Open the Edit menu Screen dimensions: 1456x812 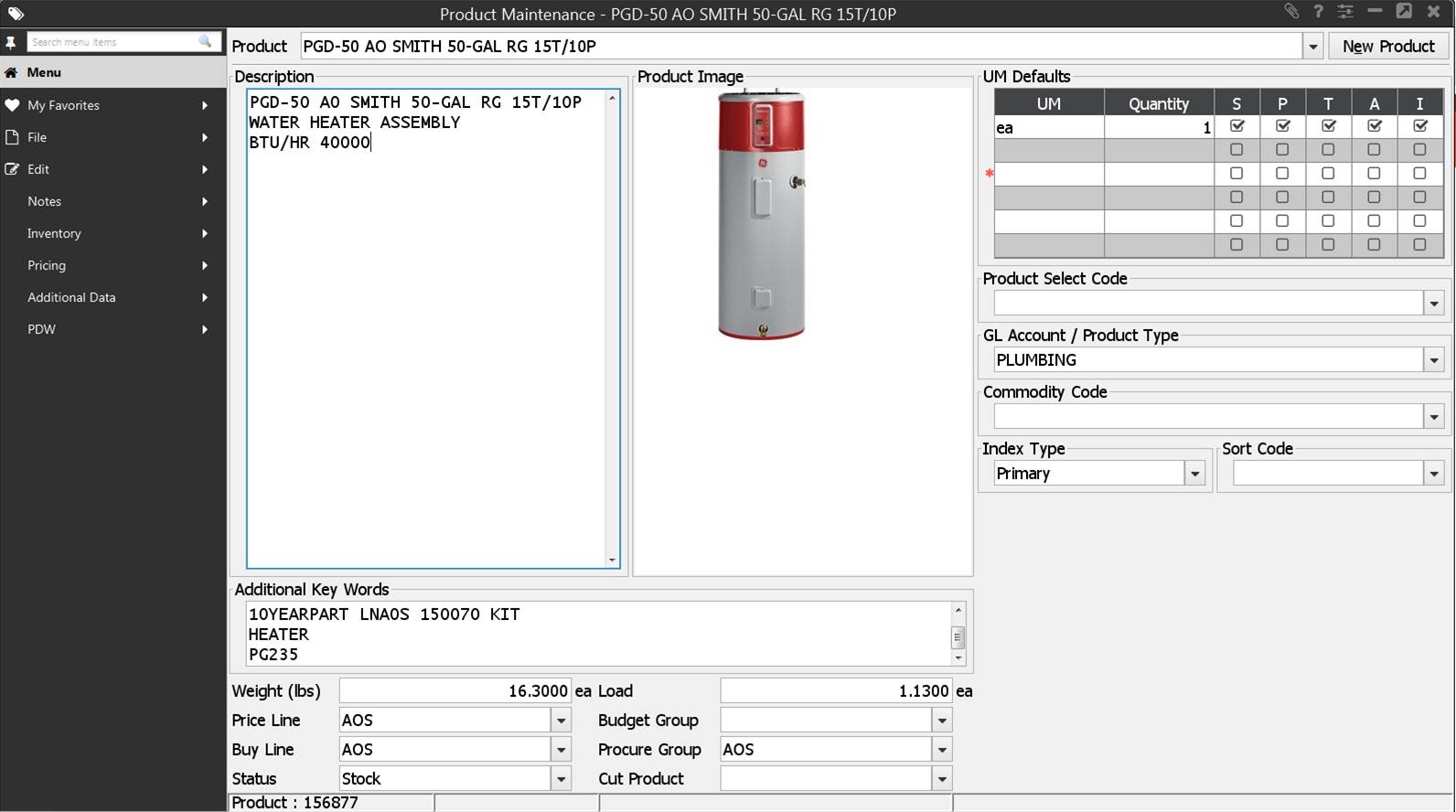click(x=113, y=169)
